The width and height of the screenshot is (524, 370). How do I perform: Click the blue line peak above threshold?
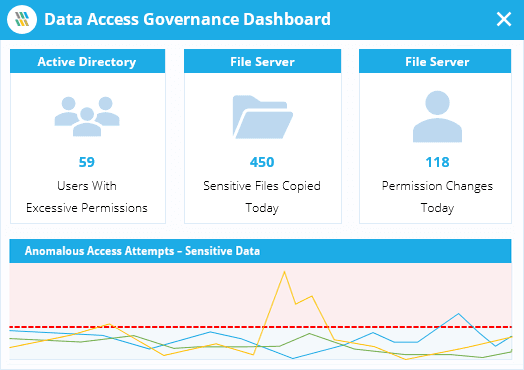(458, 314)
